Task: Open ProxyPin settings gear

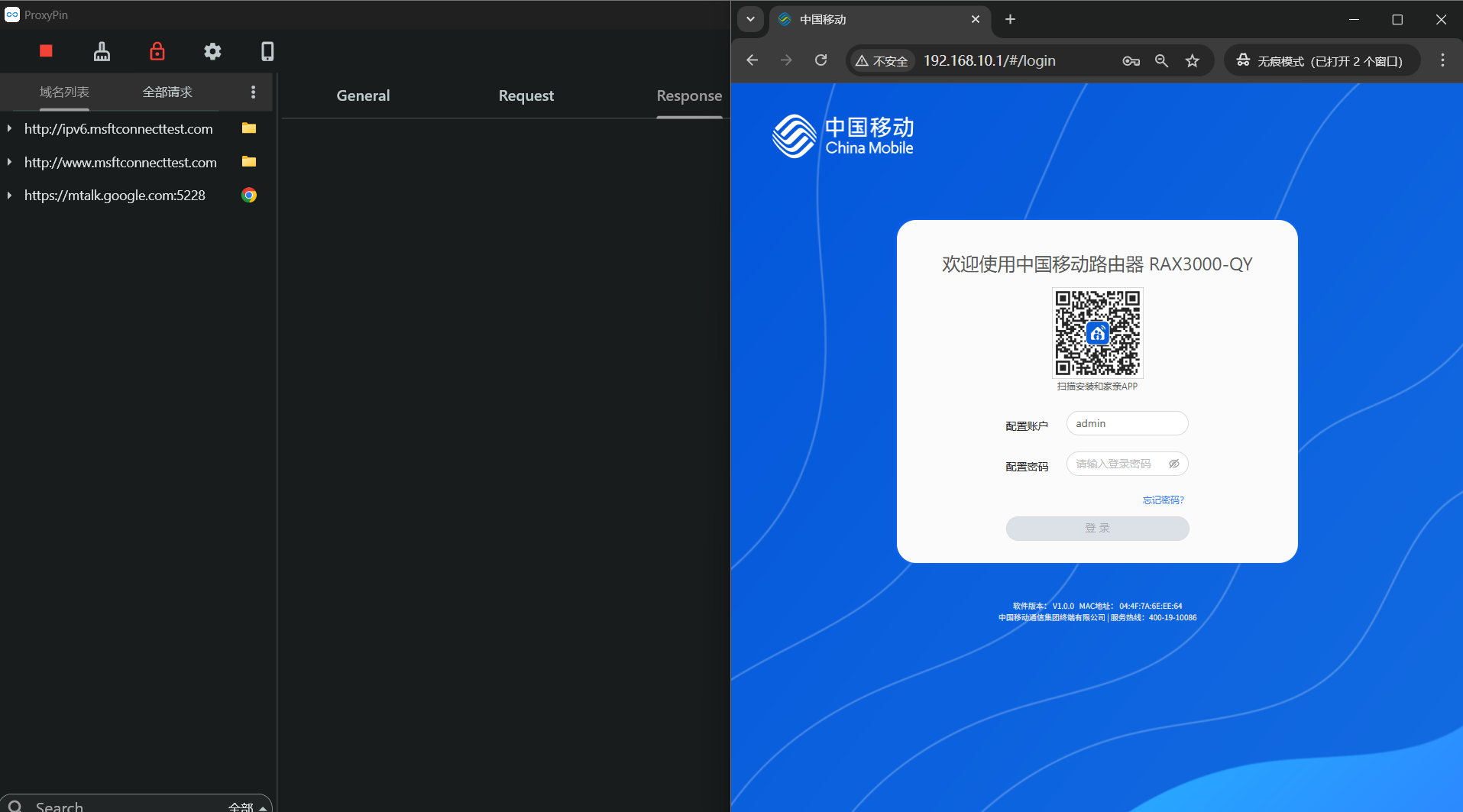Action: pos(212,51)
